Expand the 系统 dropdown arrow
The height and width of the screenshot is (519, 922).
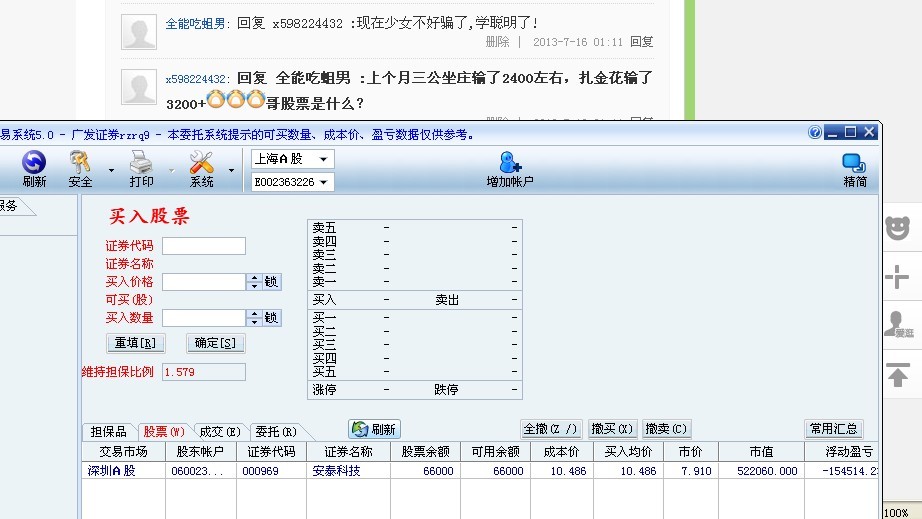coord(231,170)
